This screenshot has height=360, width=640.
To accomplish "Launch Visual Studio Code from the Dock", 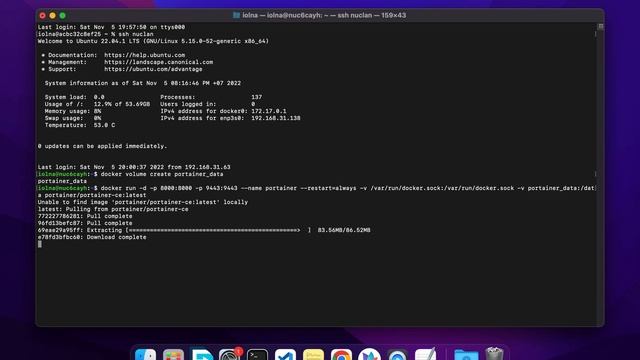I will [x=285, y=355].
